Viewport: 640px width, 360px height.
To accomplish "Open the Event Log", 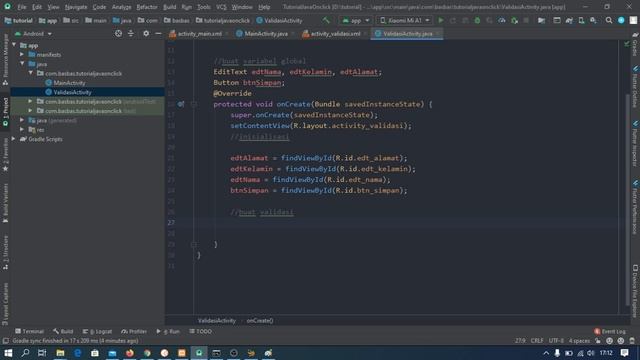I will point(610,331).
